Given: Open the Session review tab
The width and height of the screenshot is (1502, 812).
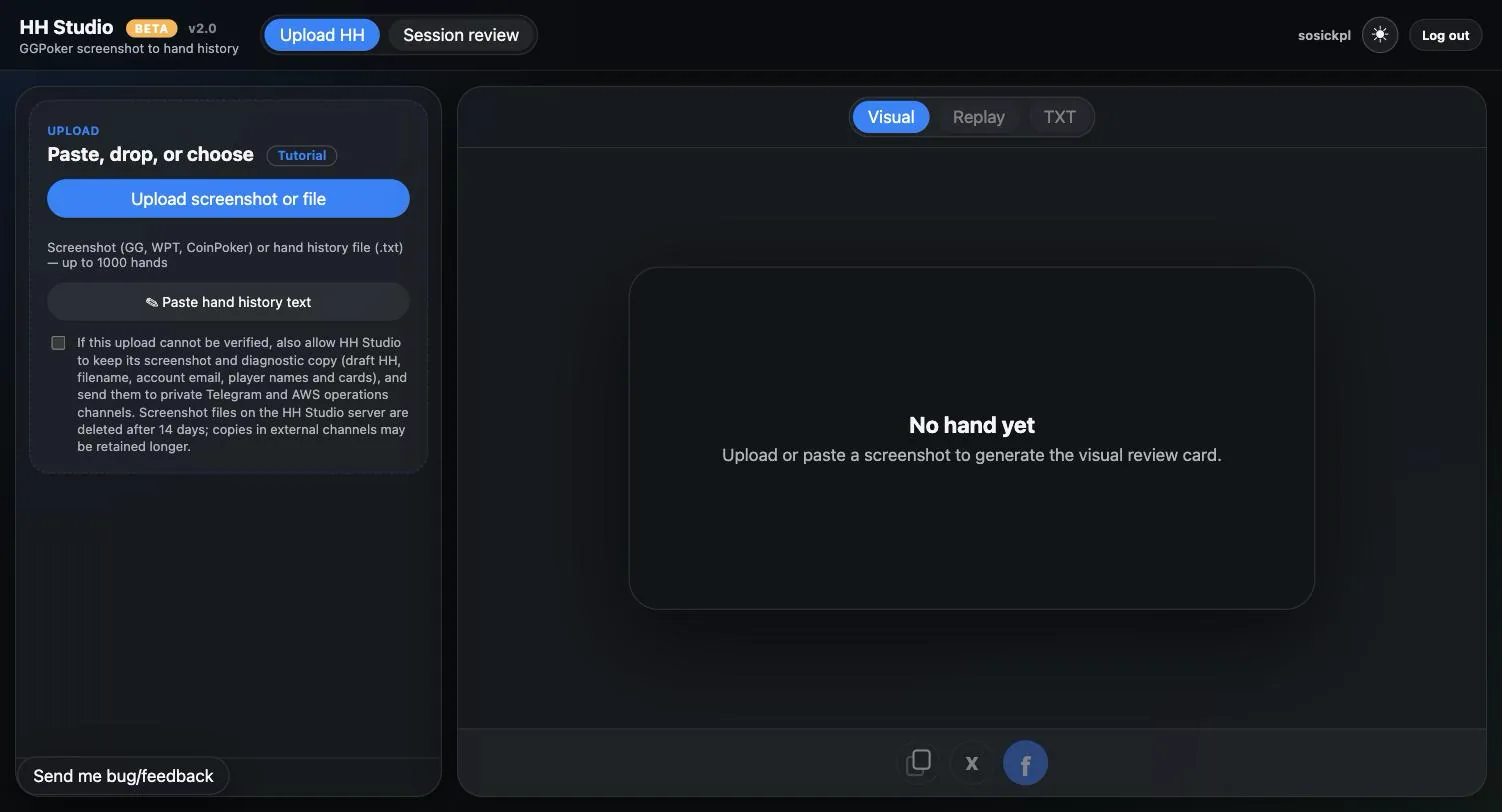Looking at the screenshot, I should point(461,35).
